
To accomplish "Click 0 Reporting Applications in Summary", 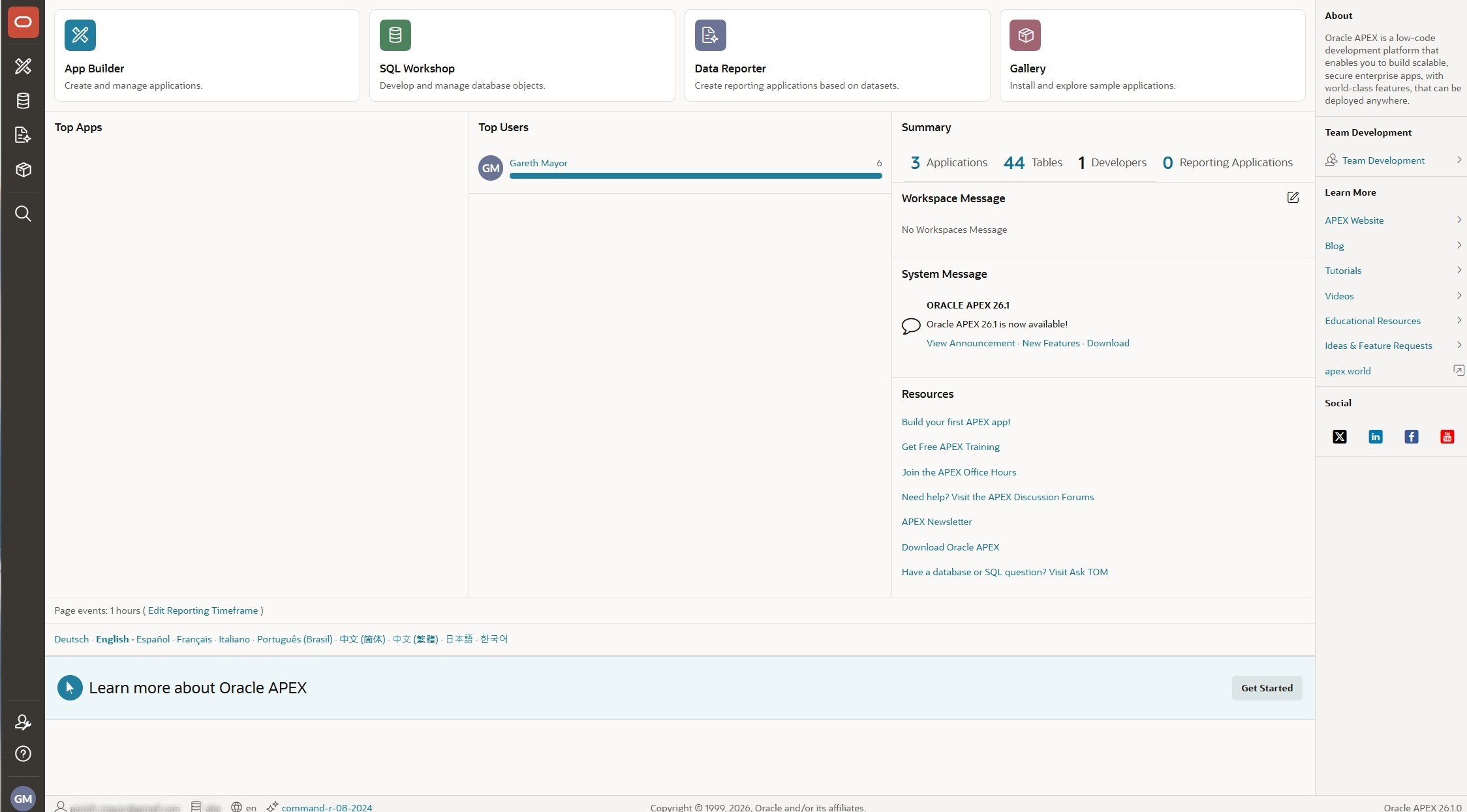I will [x=1228, y=162].
